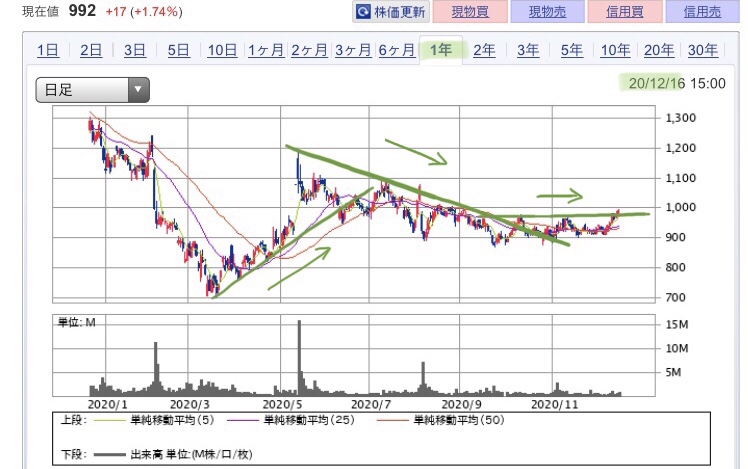Click the 現物買 button
The width and height of the screenshot is (748, 469).
pos(470,11)
